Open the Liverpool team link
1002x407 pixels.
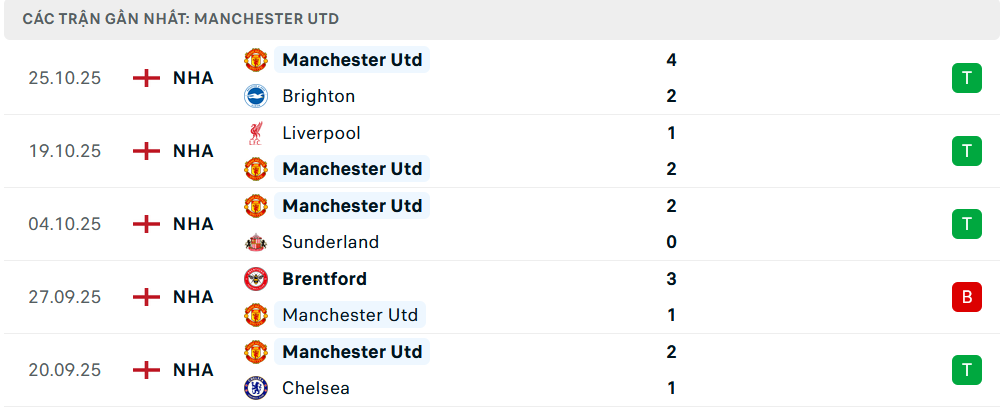[321, 133]
